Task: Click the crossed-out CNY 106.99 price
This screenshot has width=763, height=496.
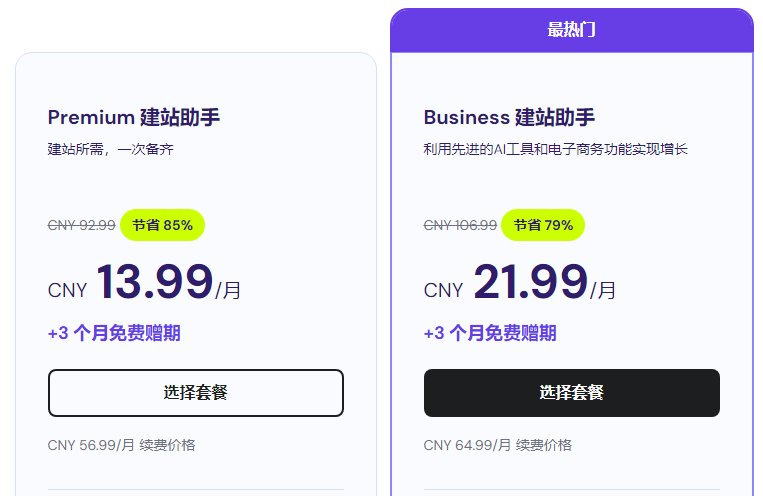Action: tap(460, 225)
